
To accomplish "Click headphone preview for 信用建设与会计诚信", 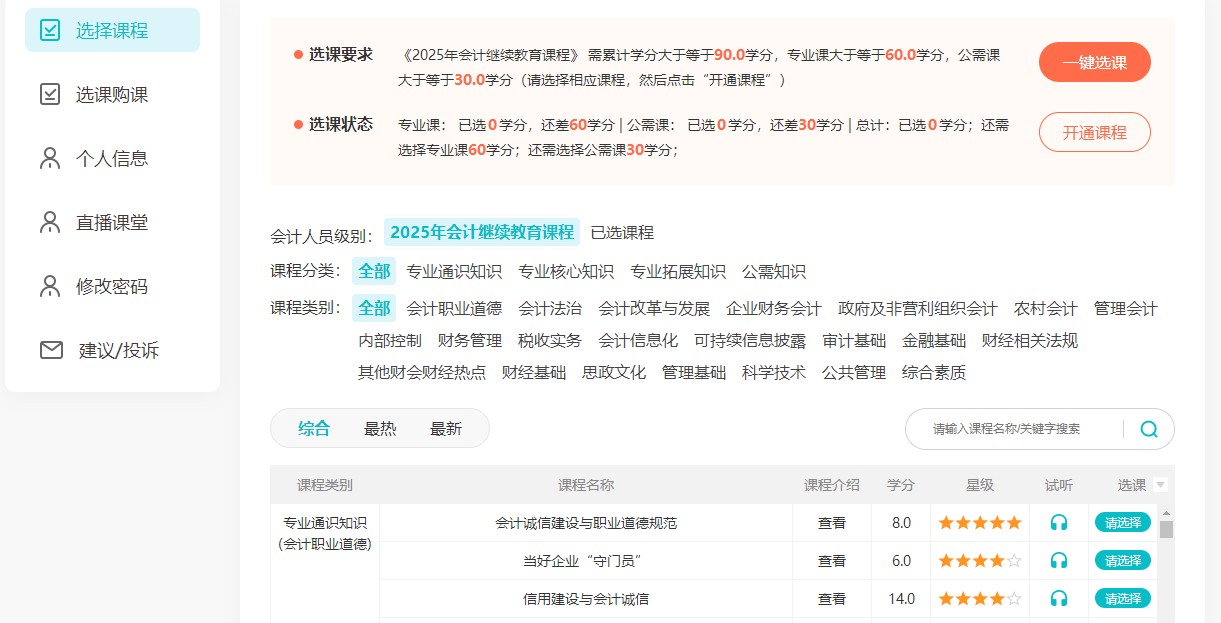I will coord(1058,598).
